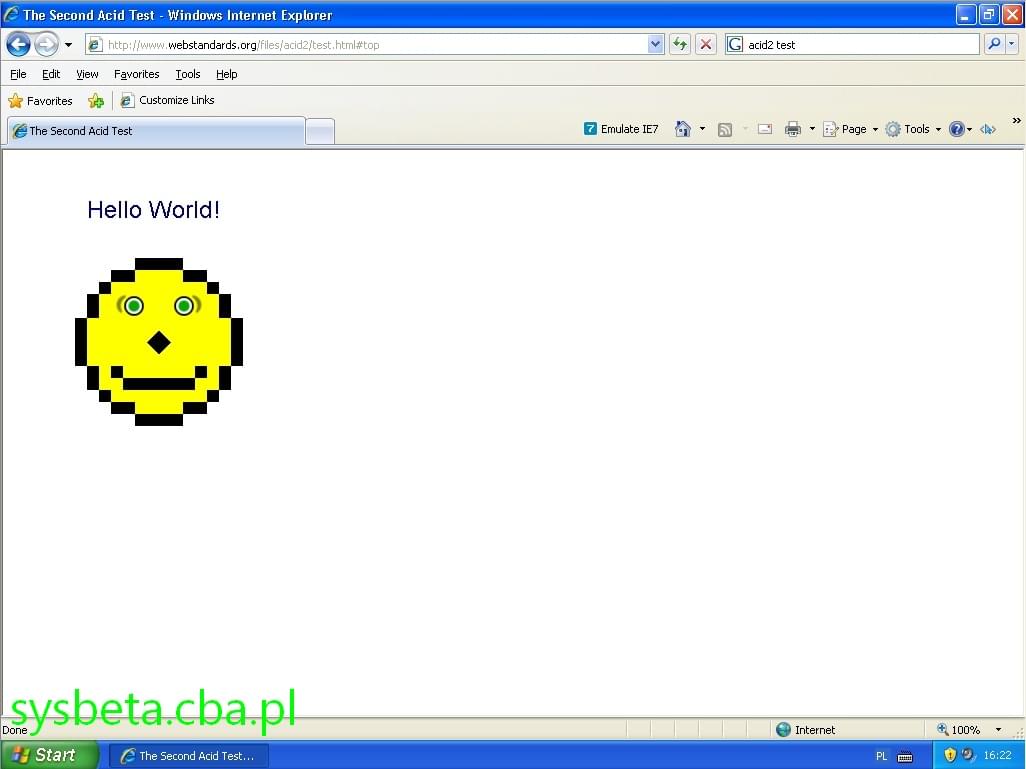Click the Emulate IE7 button

pyautogui.click(x=621, y=129)
